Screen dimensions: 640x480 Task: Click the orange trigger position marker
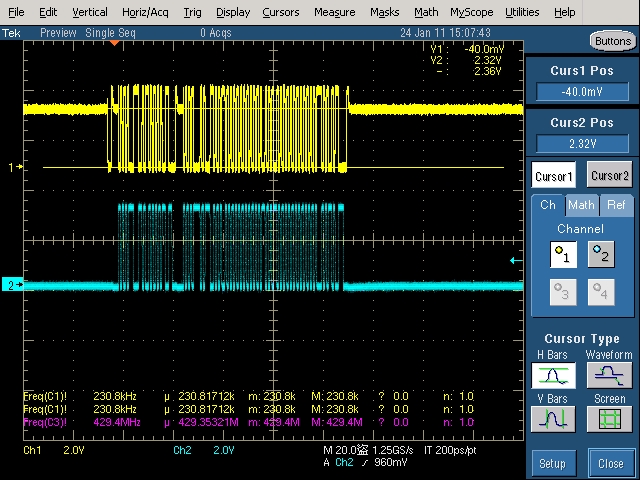pyautogui.click(x=115, y=43)
